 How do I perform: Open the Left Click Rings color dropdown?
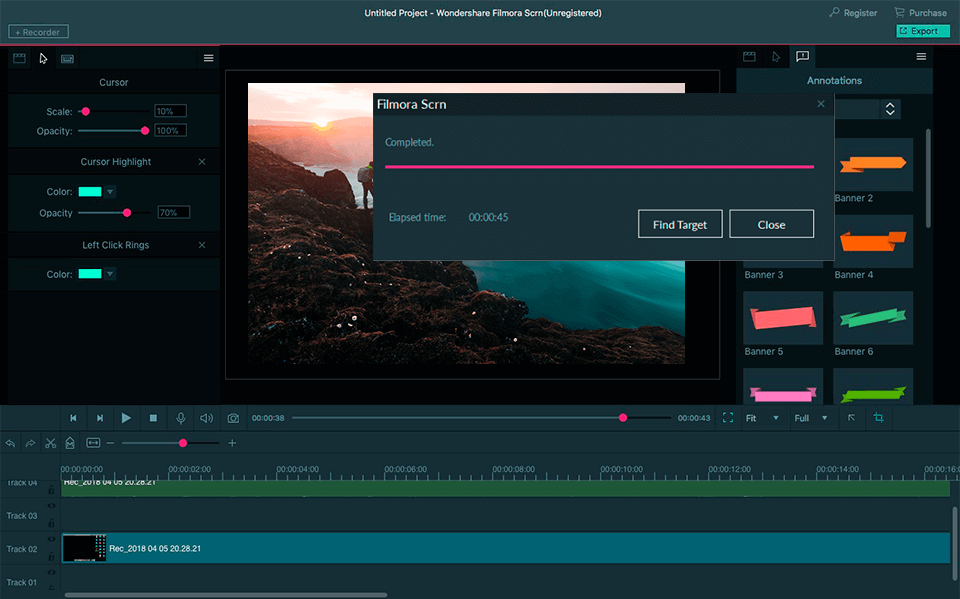[x=110, y=274]
